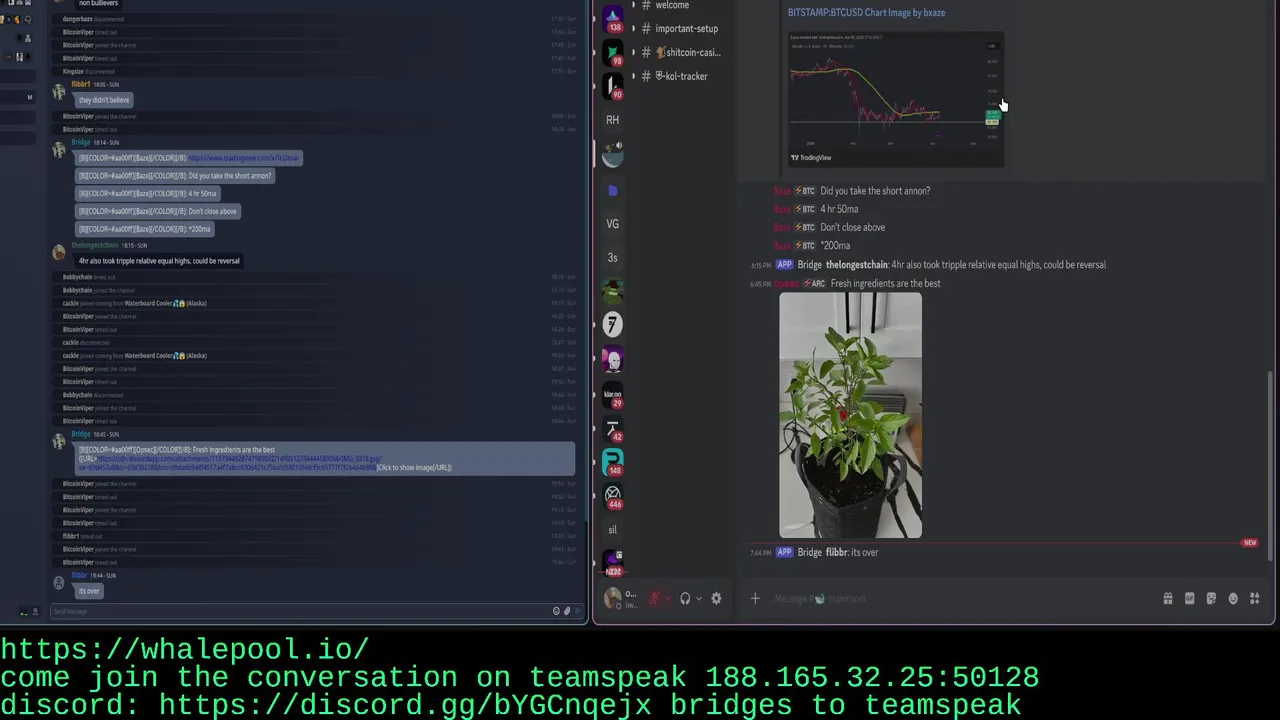Image resolution: width=1280 pixels, height=720 pixels.
Task: Toggle deafen headphones in Discord
Action: point(685,598)
